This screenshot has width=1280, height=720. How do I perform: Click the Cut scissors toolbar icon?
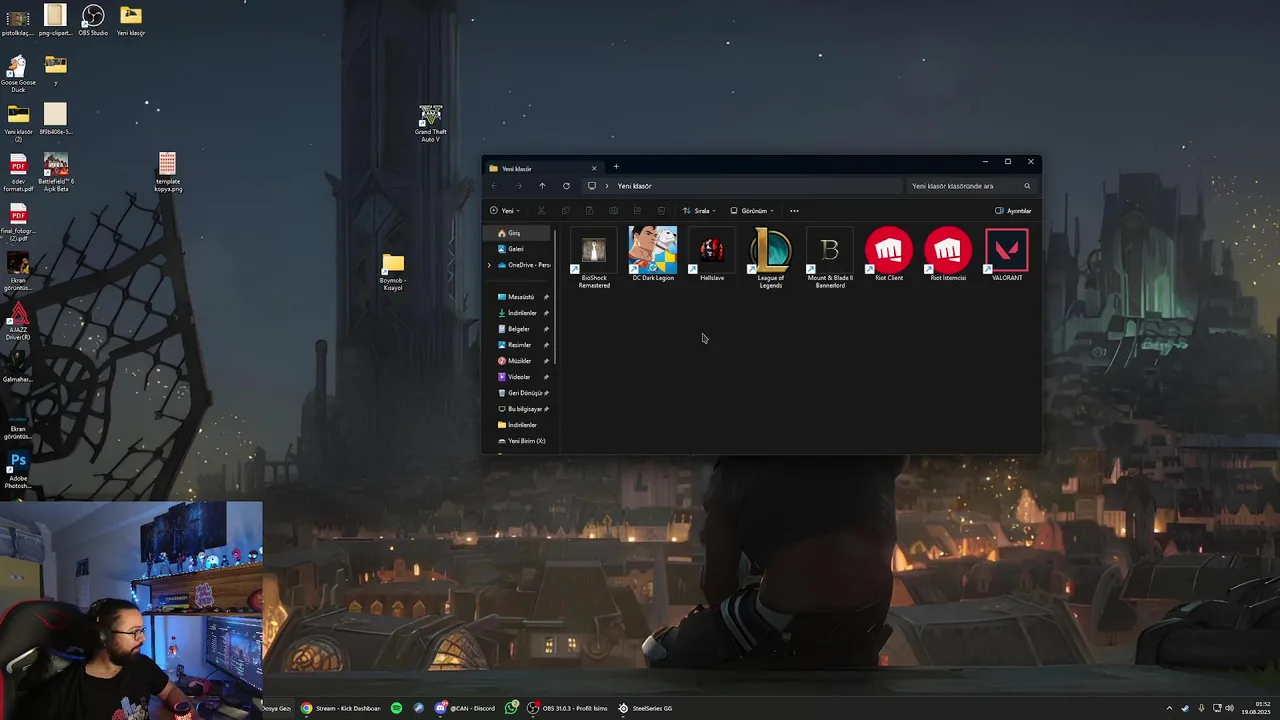(541, 211)
